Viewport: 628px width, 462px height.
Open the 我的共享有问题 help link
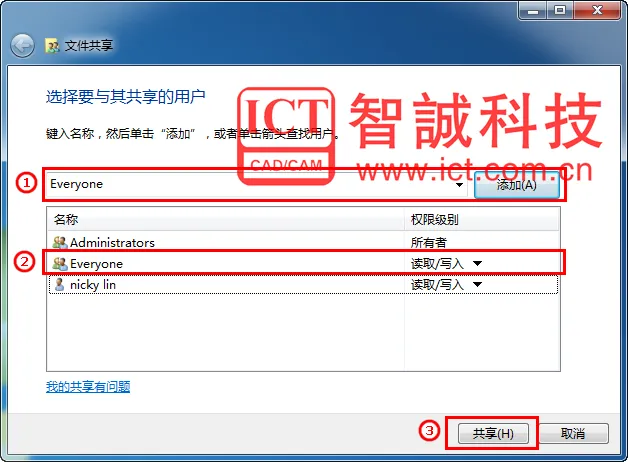(88, 386)
